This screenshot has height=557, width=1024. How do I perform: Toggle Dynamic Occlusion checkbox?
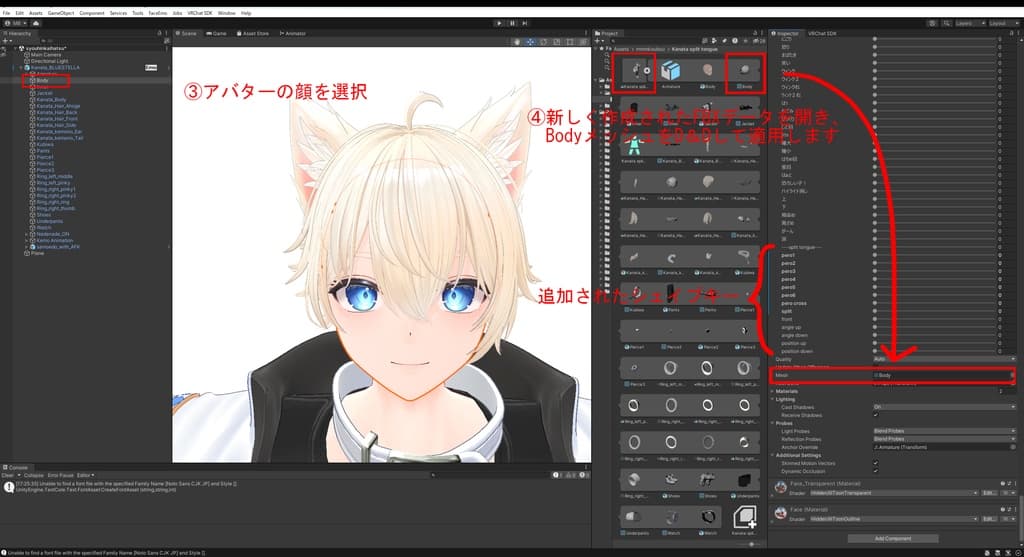[x=876, y=471]
